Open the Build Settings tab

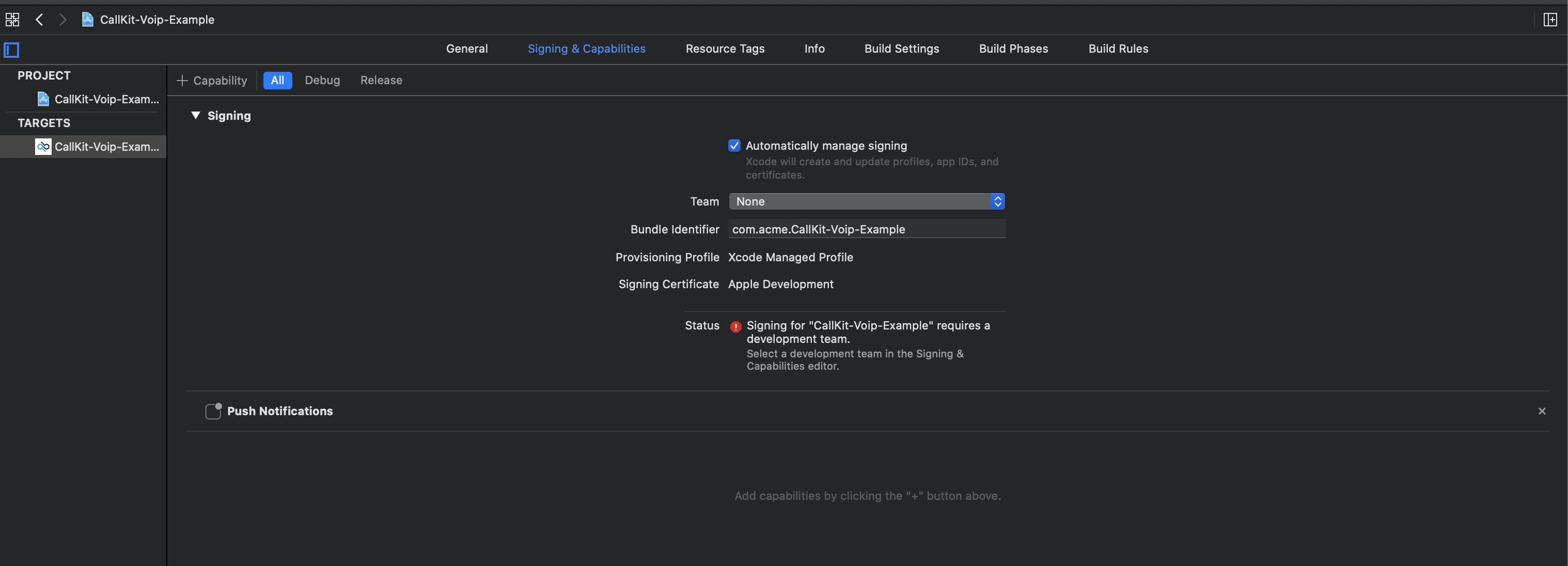coord(901,49)
